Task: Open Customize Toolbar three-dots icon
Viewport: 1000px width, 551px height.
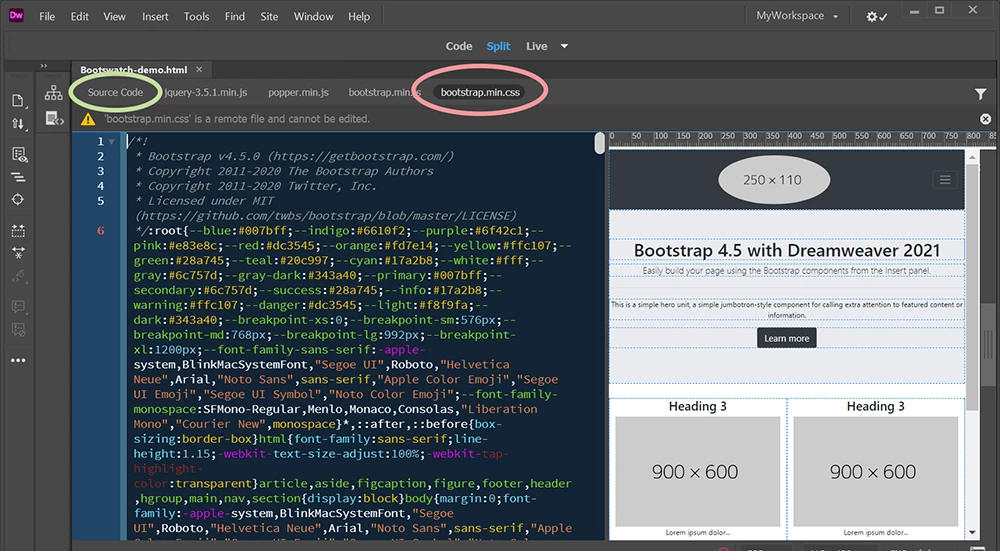Action: [x=18, y=360]
